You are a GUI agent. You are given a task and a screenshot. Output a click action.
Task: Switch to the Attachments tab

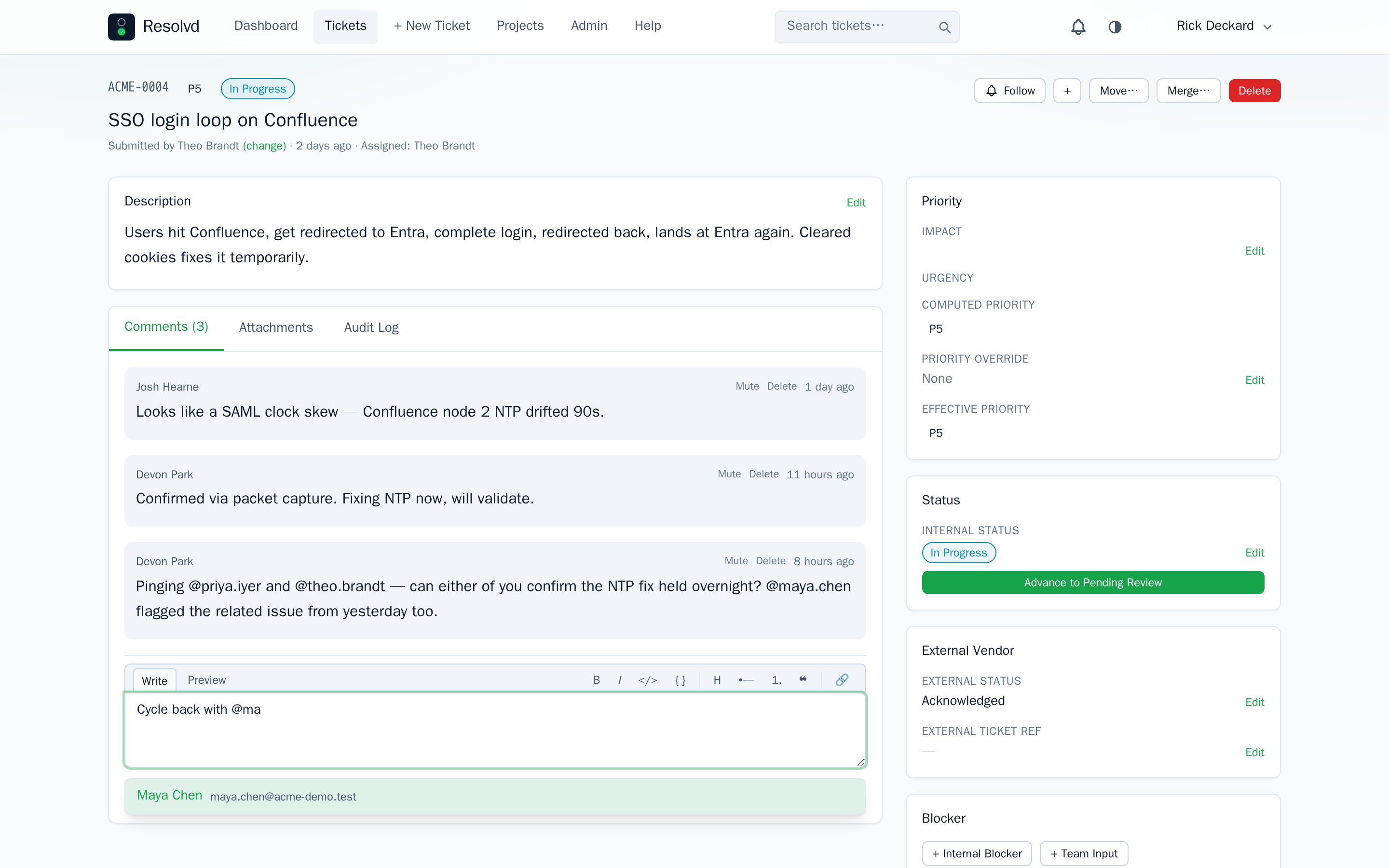pos(276,327)
